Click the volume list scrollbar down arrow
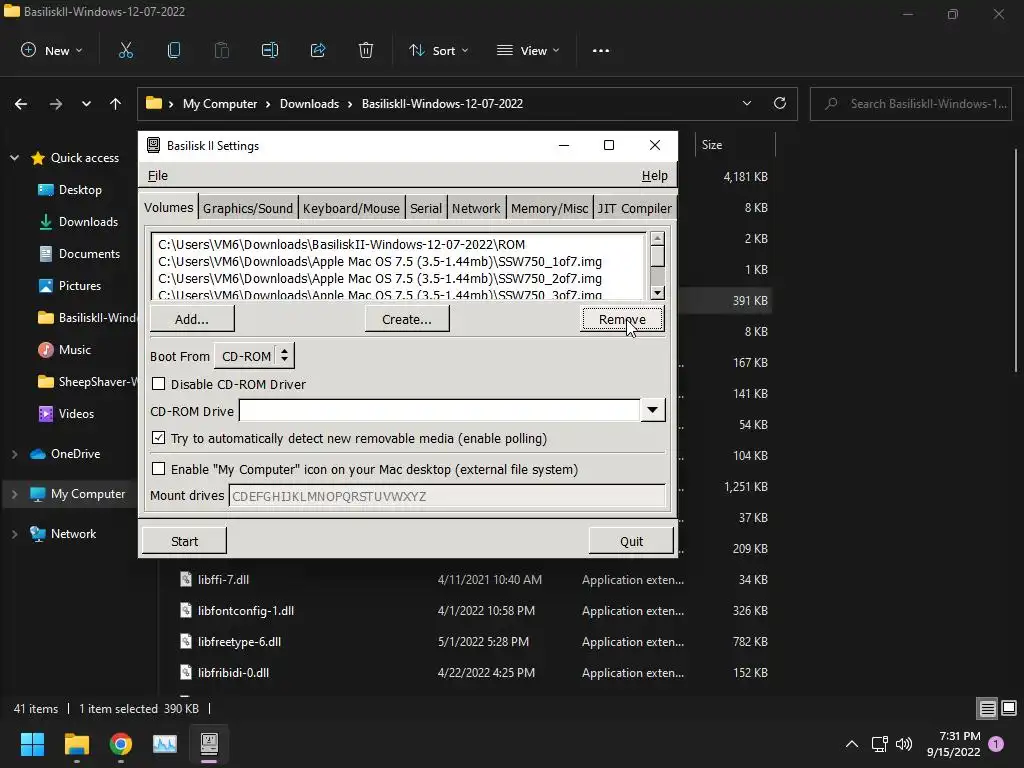This screenshot has width=1024, height=768. [x=658, y=293]
